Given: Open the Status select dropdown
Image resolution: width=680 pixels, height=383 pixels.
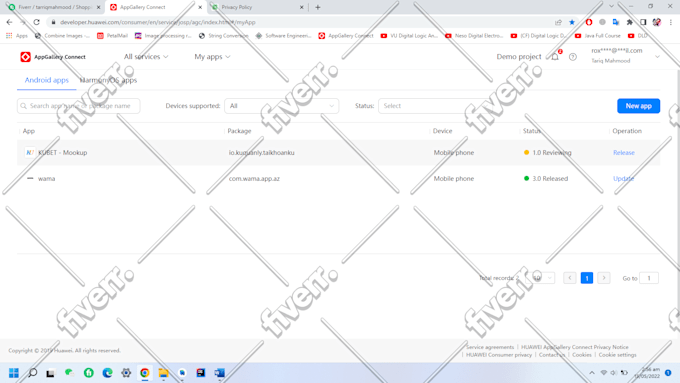Looking at the screenshot, I should pos(434,106).
